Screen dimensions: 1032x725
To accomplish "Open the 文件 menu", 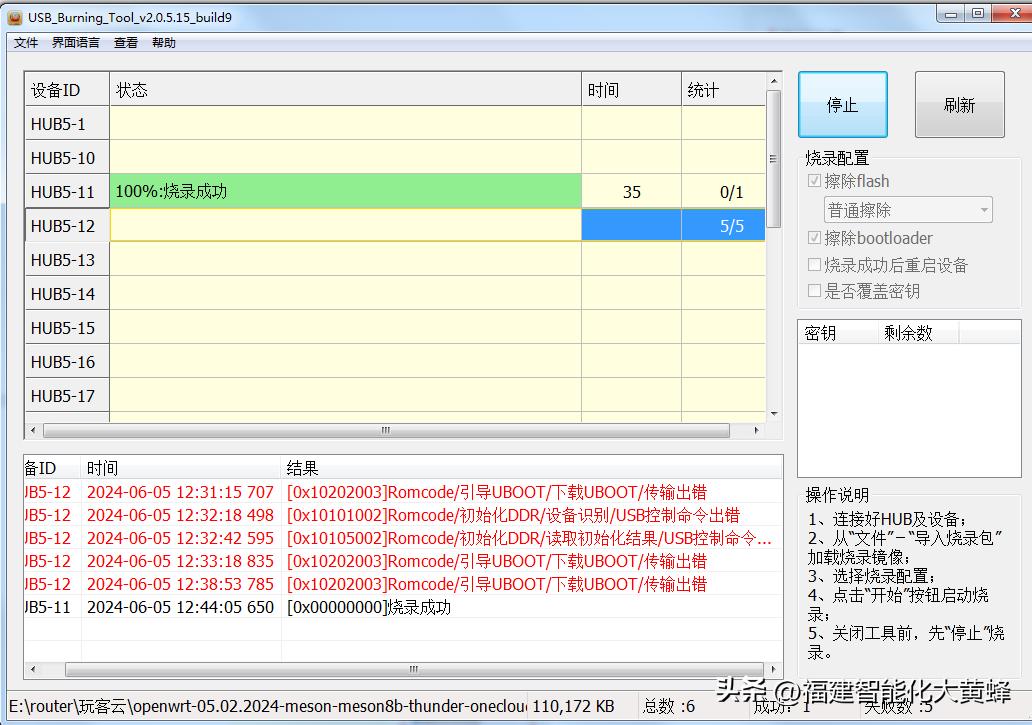I will [25, 42].
